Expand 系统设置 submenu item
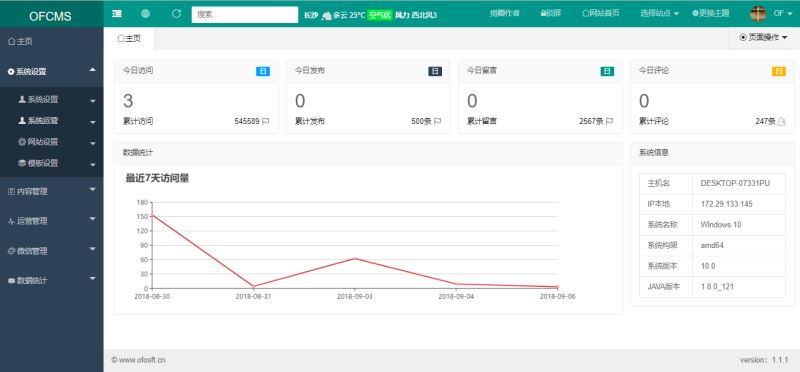800x372 pixels. [52, 100]
